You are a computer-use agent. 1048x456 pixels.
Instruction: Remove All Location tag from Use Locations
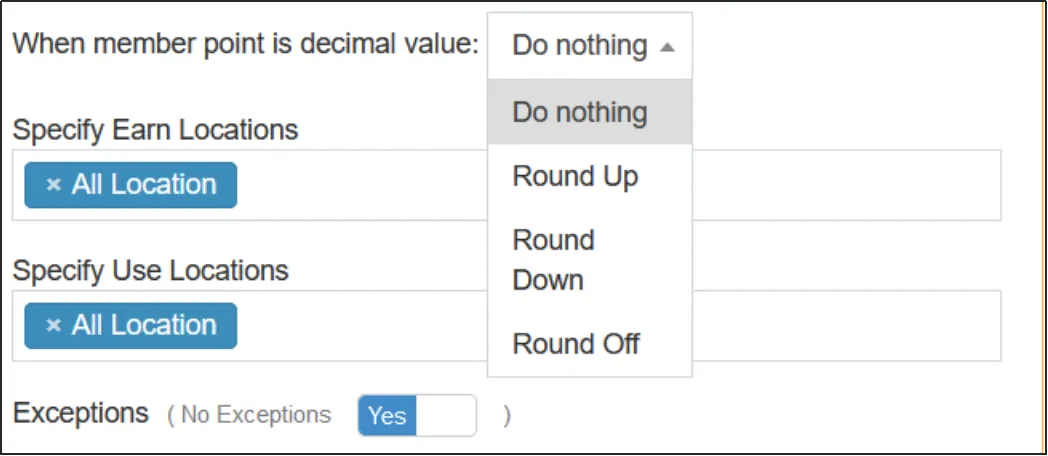point(54,326)
